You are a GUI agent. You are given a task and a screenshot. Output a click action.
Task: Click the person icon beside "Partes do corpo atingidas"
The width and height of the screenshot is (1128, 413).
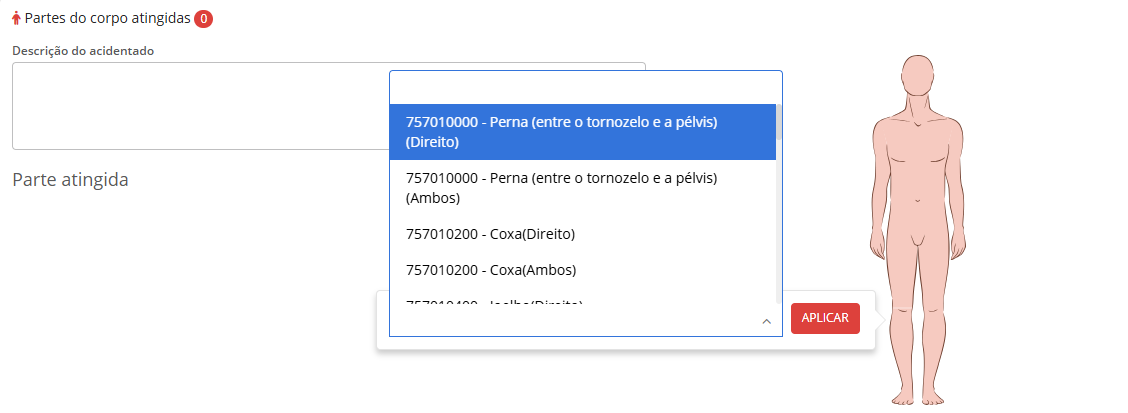[16, 19]
